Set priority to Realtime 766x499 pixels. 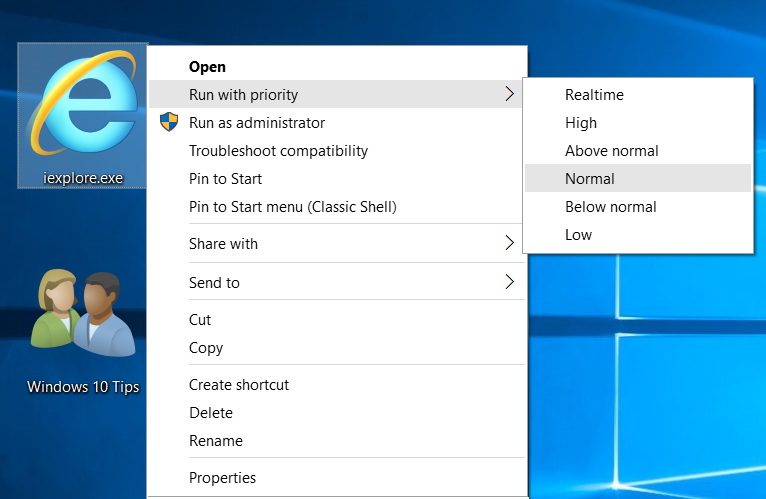[638, 94]
